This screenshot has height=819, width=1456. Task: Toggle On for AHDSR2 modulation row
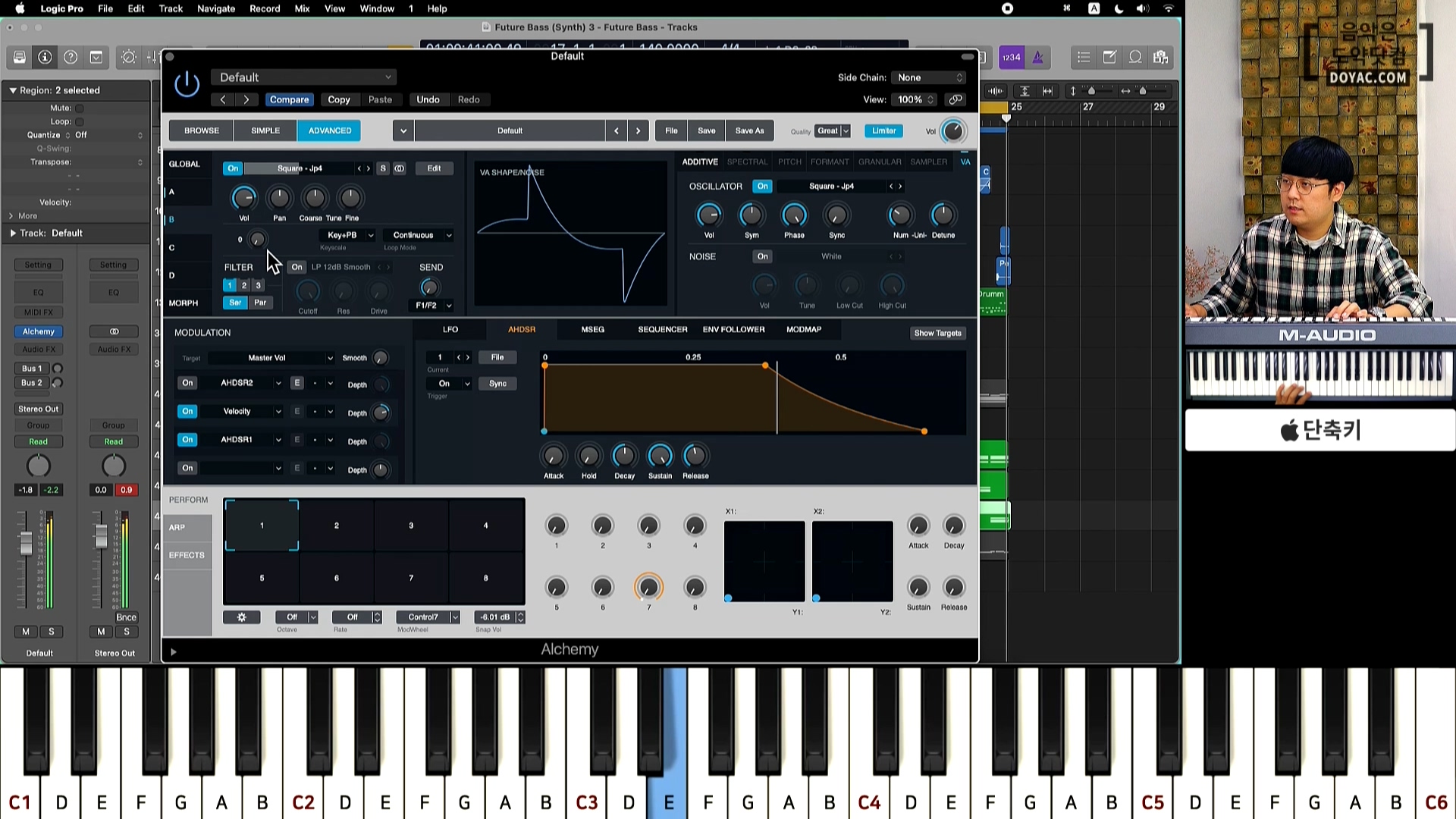pyautogui.click(x=187, y=383)
